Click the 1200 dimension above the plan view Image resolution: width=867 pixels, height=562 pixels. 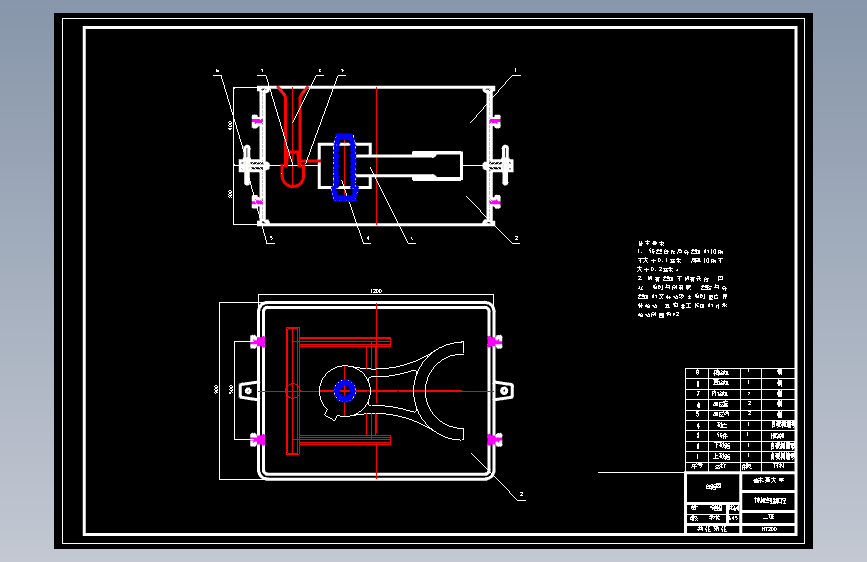tap(376, 291)
